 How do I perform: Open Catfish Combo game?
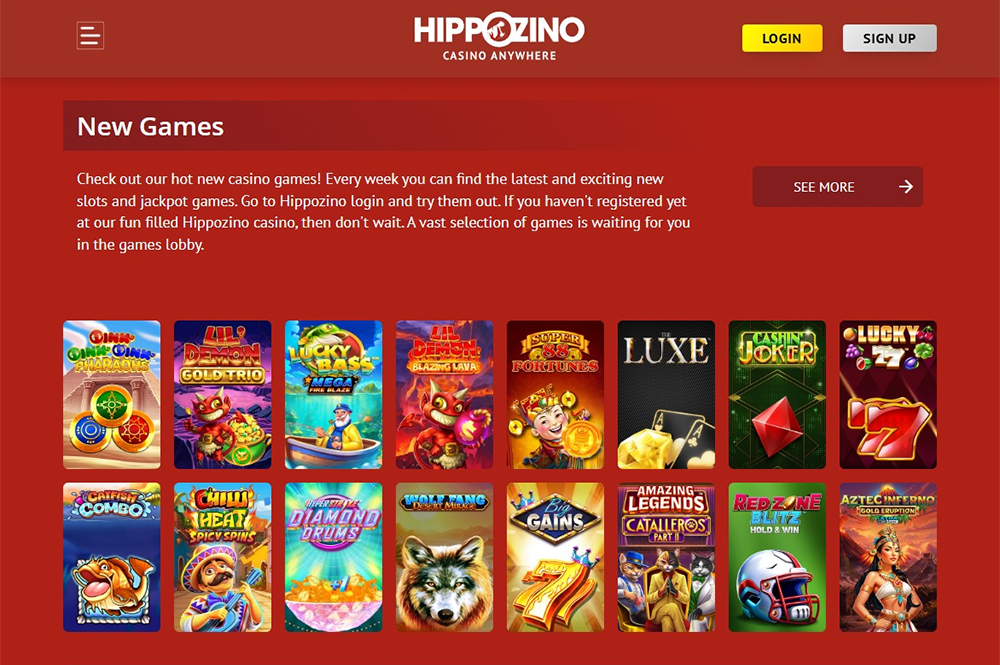click(112, 557)
